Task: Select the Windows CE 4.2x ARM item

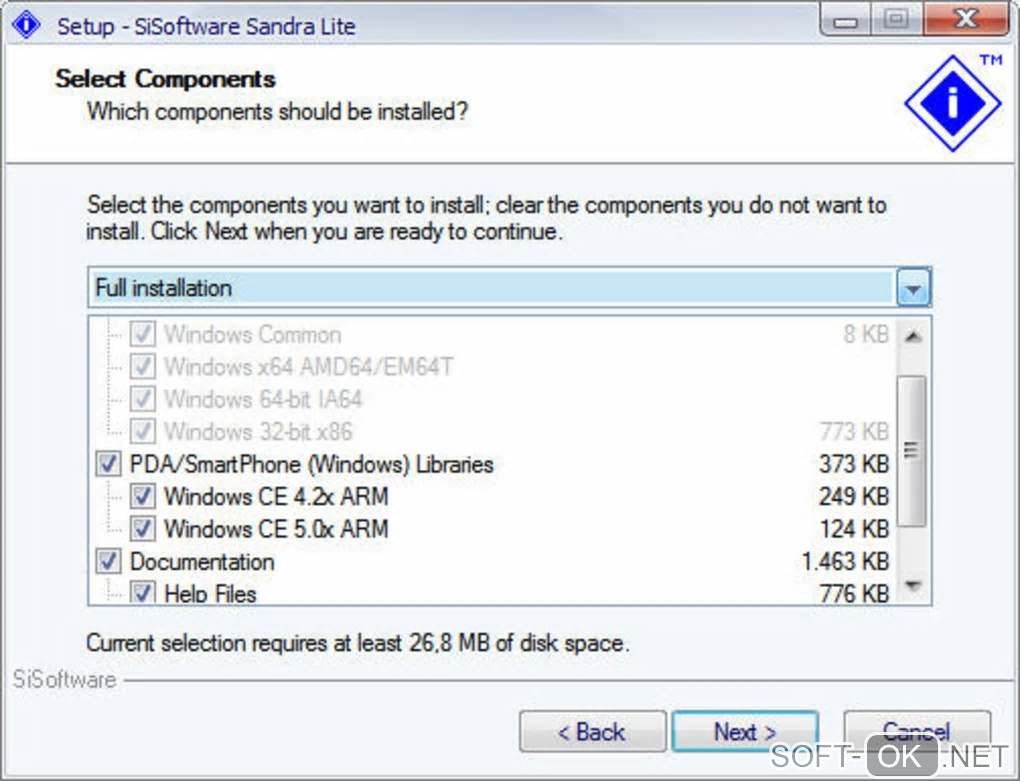Action: (x=276, y=496)
